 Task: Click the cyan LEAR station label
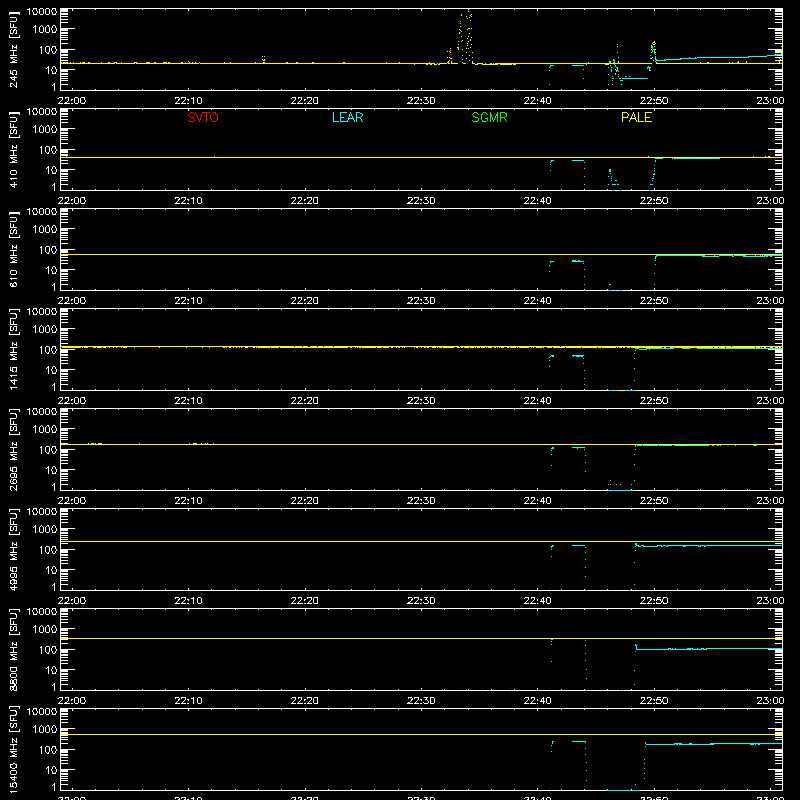pos(347,117)
